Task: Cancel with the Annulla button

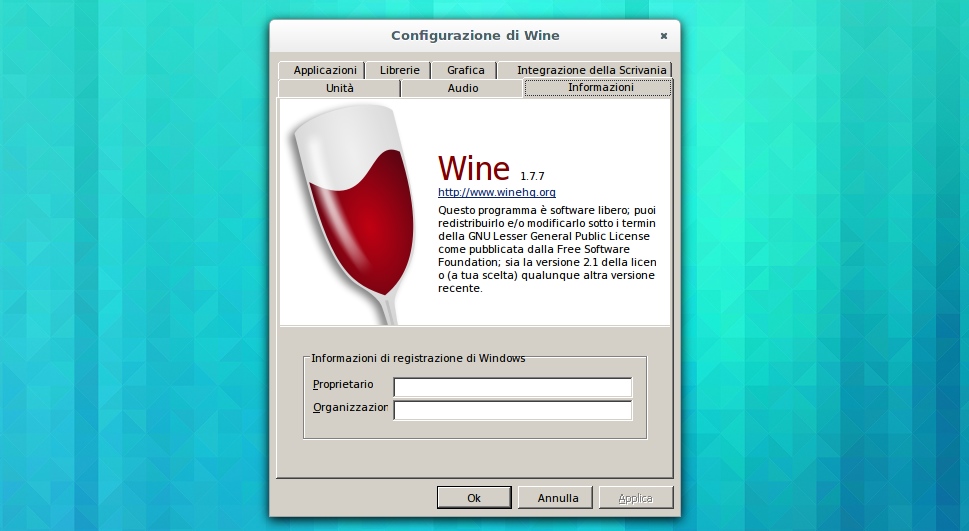Action: point(557,498)
